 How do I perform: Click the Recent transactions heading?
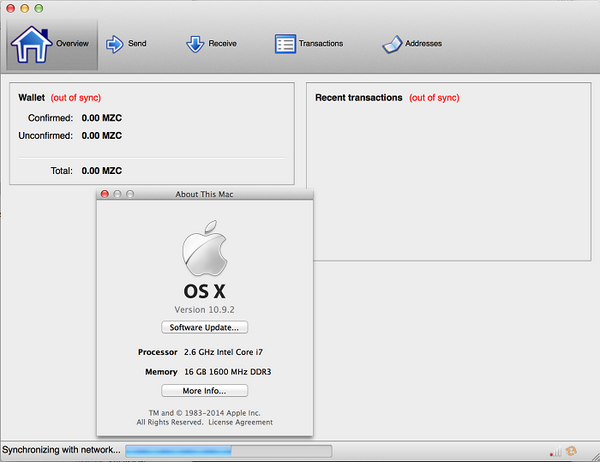click(359, 98)
